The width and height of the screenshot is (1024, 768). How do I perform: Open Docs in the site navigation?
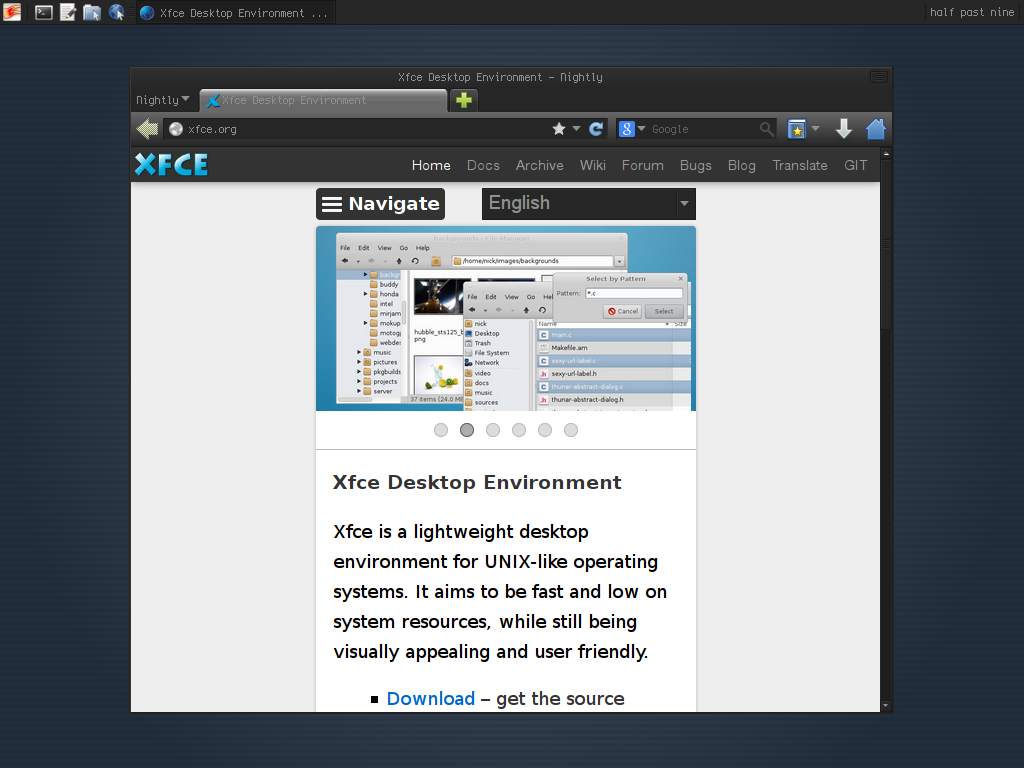coord(483,166)
